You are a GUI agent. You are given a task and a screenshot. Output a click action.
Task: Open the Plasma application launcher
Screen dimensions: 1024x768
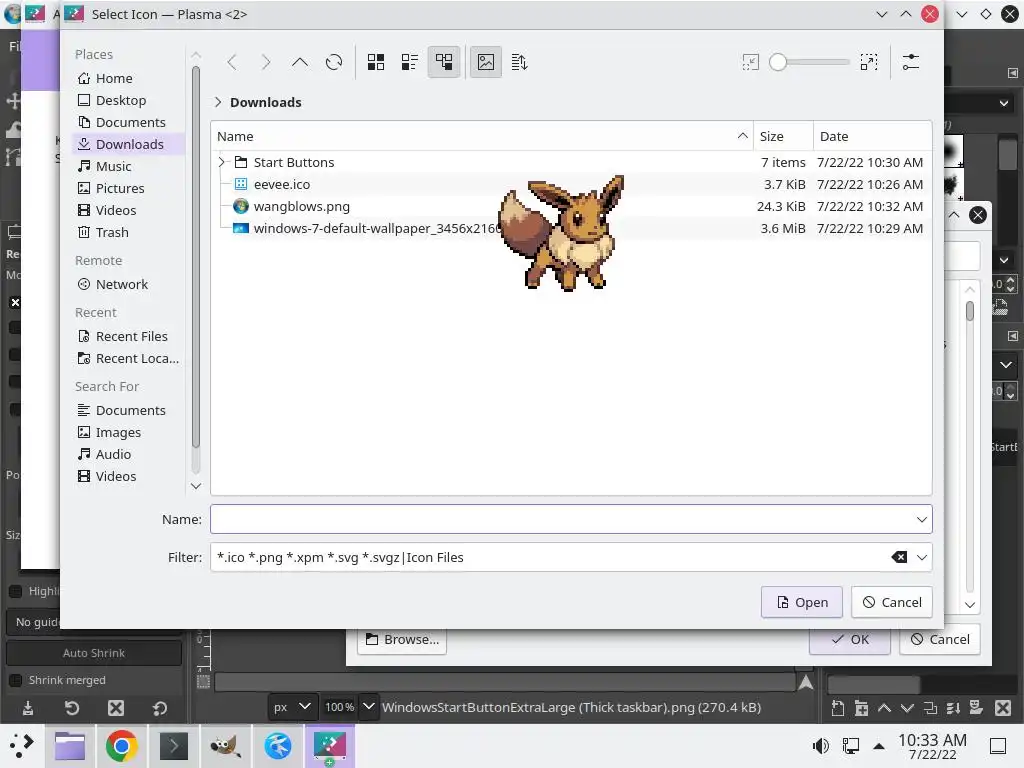pos(22,746)
